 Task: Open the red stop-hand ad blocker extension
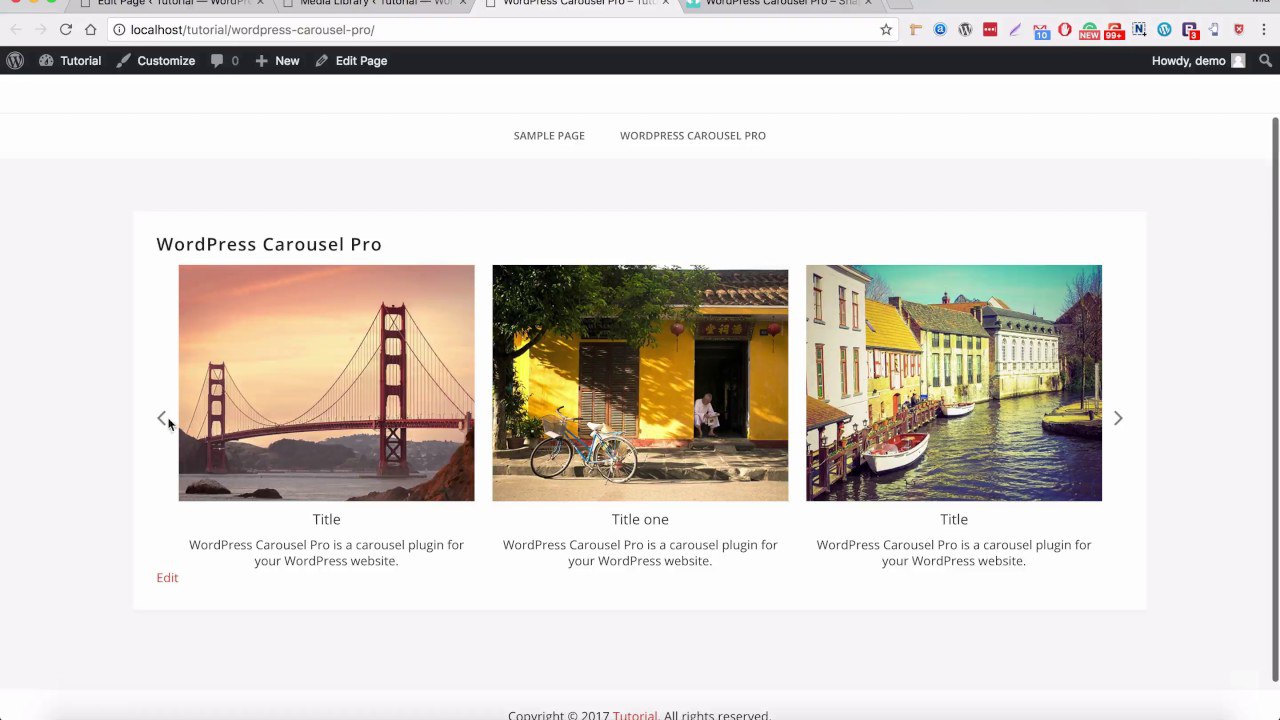tap(1065, 30)
